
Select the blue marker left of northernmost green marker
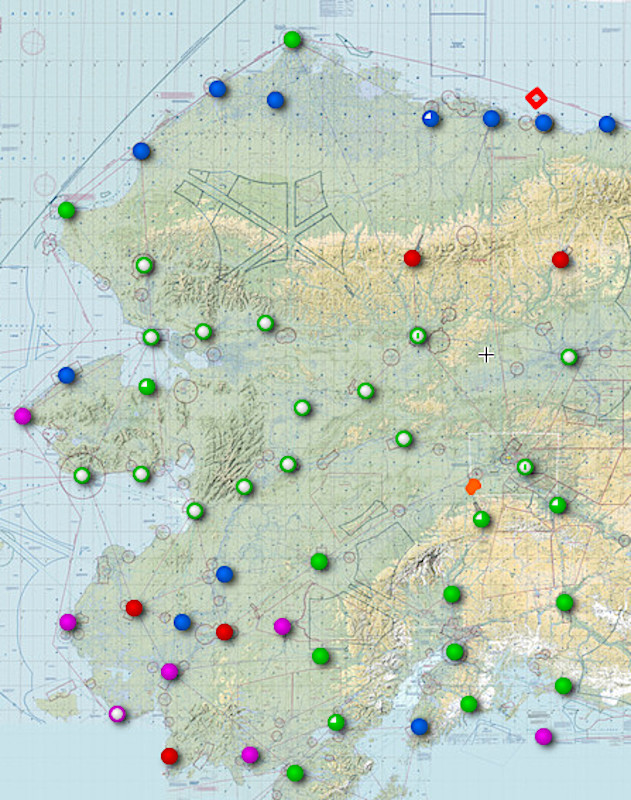(217, 89)
